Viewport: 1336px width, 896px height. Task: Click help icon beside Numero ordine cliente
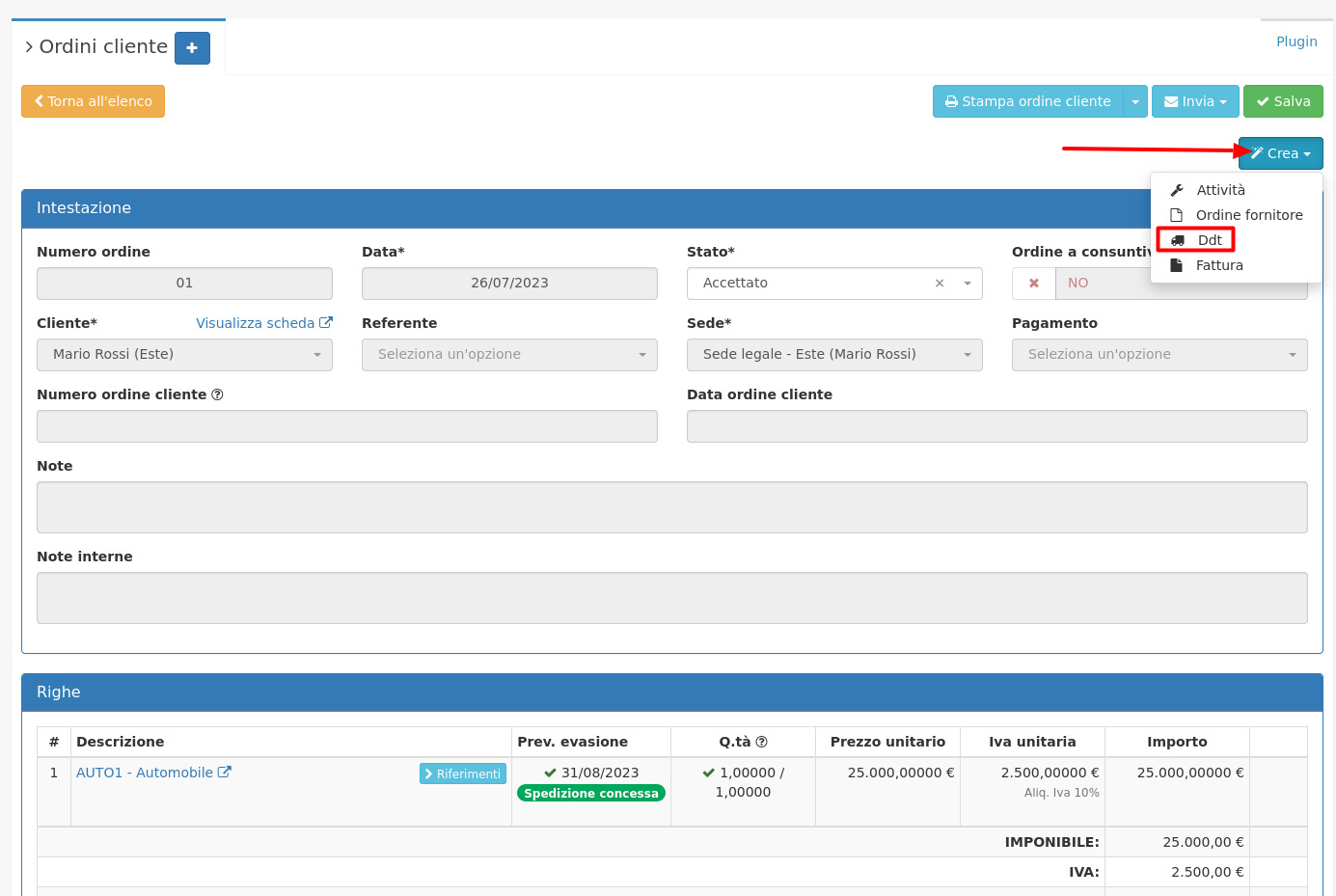pos(217,394)
